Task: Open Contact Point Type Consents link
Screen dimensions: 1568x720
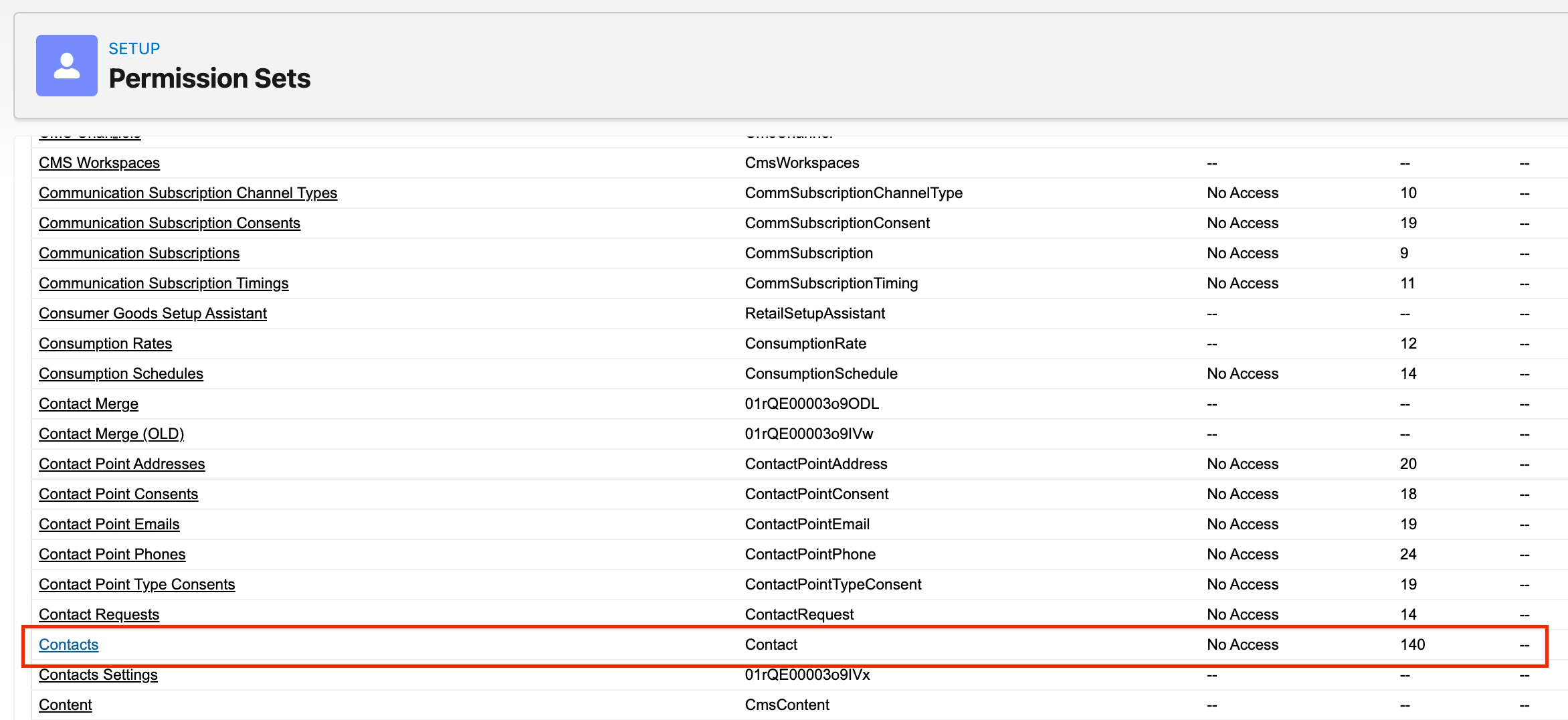Action: (137, 584)
